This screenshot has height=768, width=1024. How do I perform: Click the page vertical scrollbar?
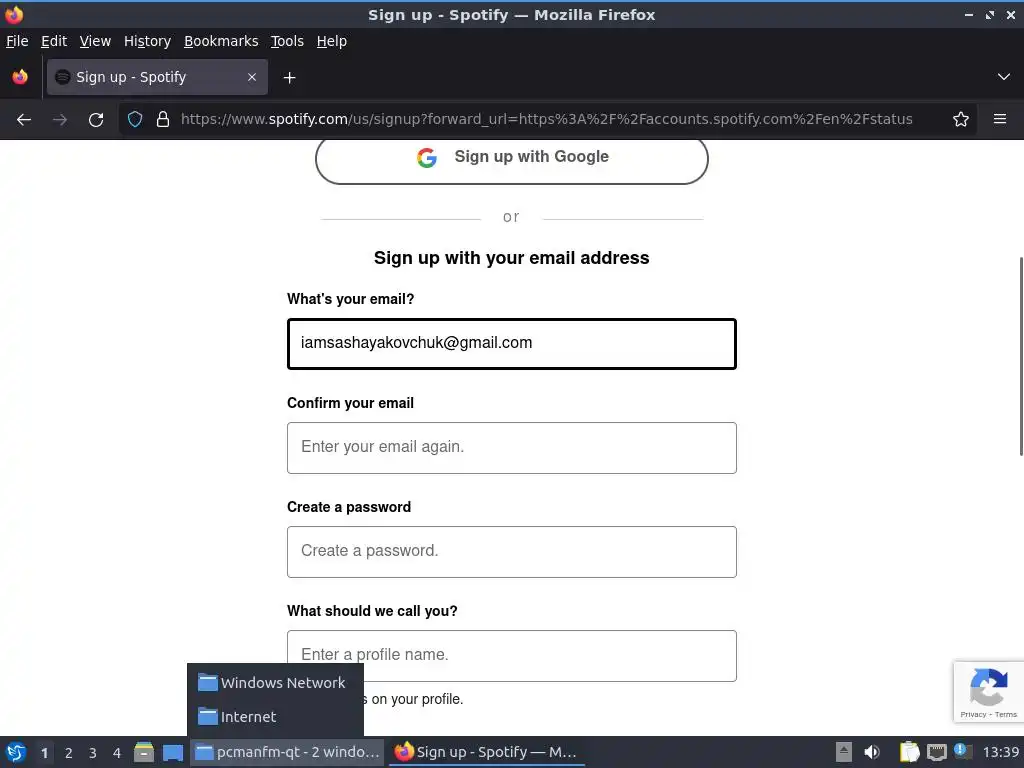click(x=1021, y=357)
